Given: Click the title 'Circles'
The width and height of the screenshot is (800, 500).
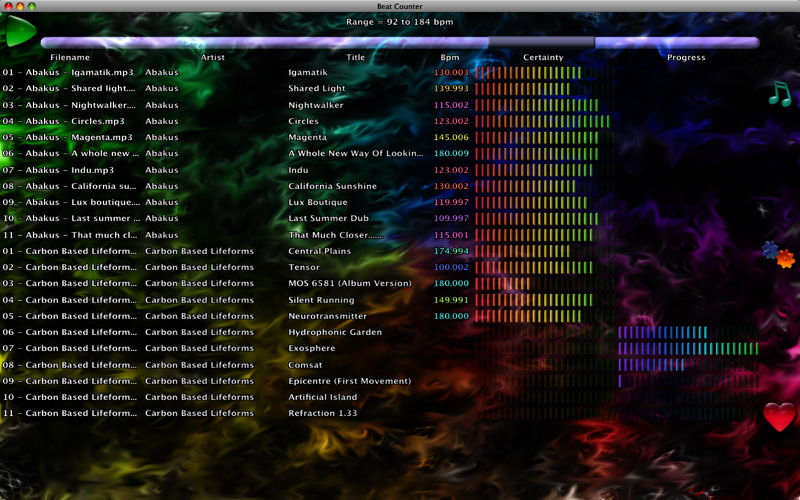Looking at the screenshot, I should pyautogui.click(x=303, y=121).
